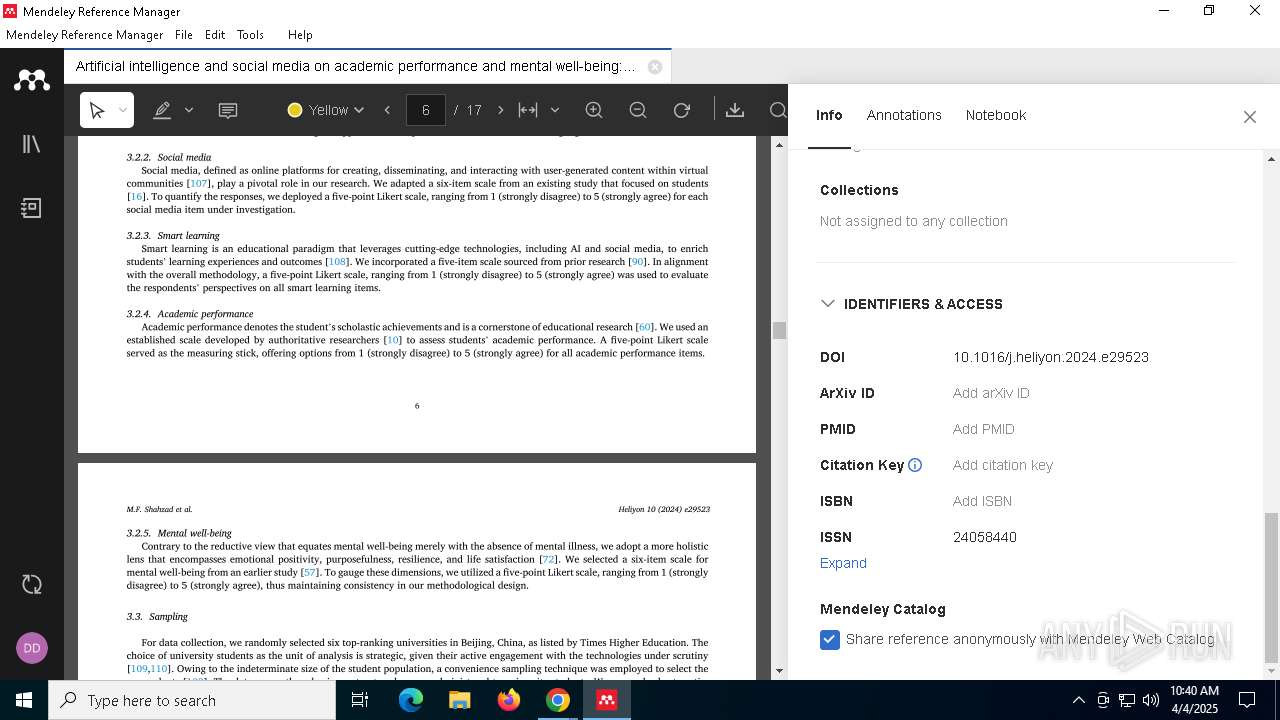The width and height of the screenshot is (1280, 720).
Task: Uncheck Share reference anonymously checkbox
Action: pos(830,639)
